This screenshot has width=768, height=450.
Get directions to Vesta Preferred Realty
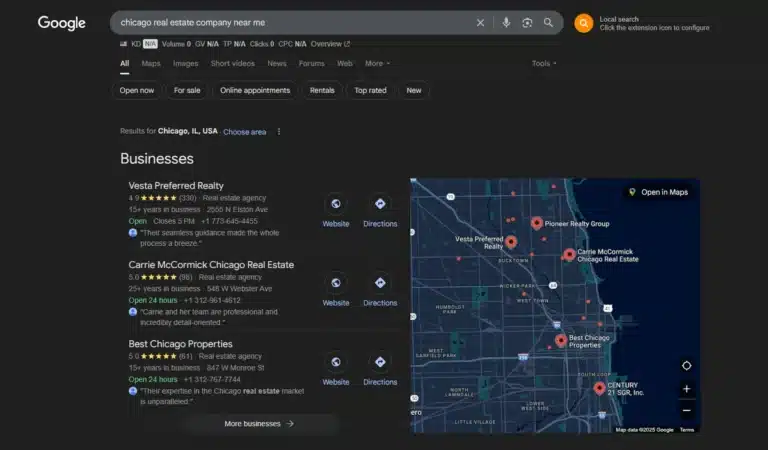click(x=380, y=204)
